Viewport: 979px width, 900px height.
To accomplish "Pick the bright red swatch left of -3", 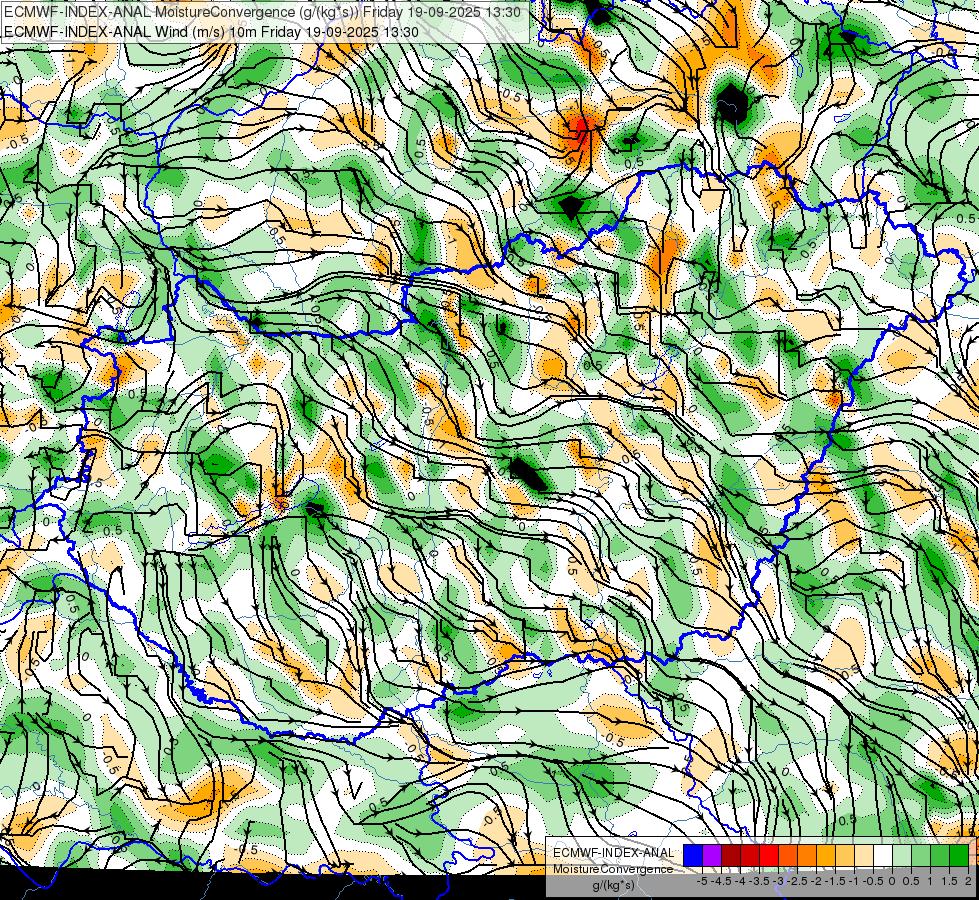I will pos(769,855).
